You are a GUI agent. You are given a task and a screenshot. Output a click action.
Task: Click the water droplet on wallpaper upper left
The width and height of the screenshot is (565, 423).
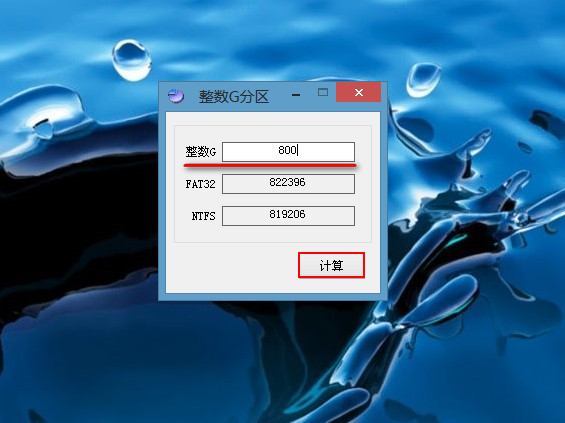(132, 59)
